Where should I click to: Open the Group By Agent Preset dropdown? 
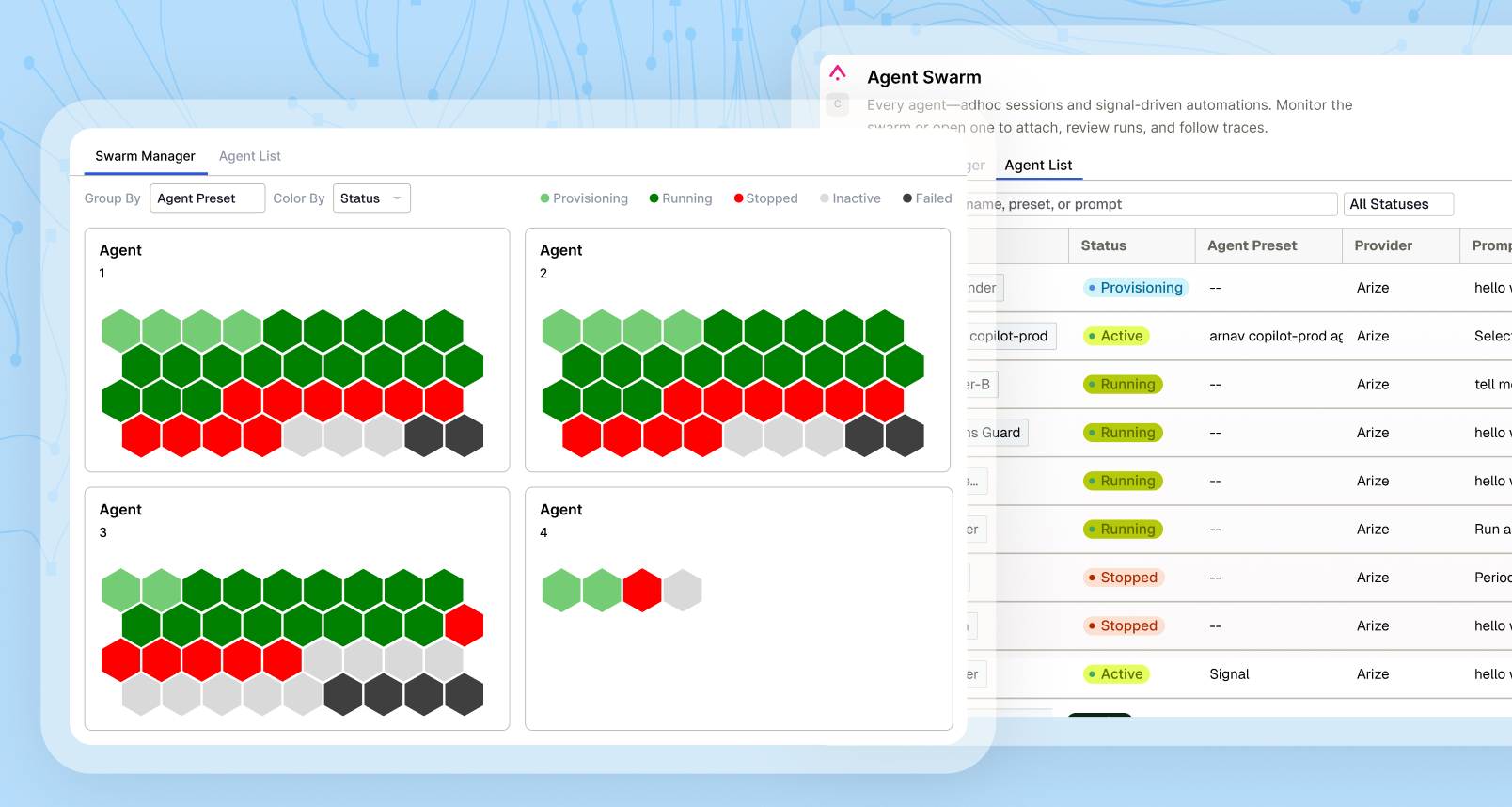207,198
